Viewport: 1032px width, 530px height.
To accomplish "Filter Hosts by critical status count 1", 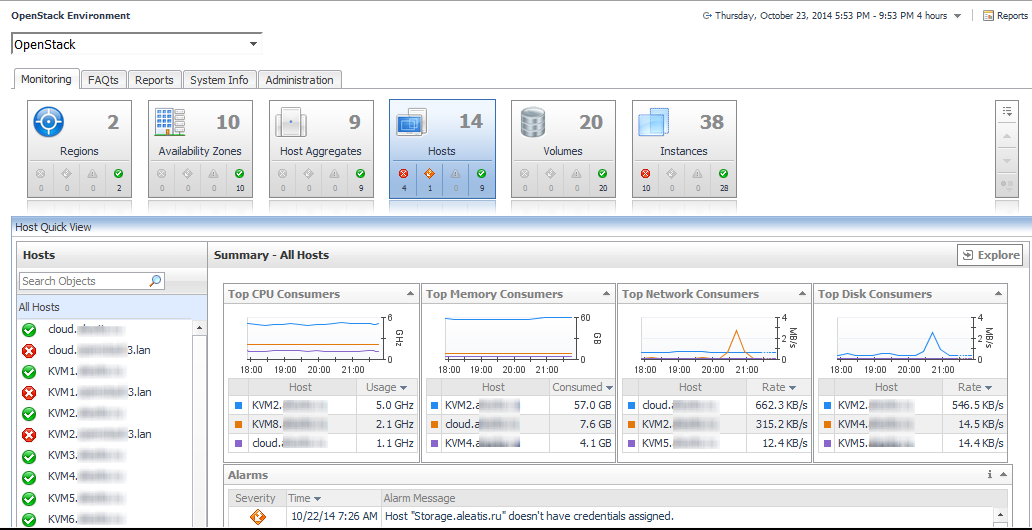I will 429,180.
